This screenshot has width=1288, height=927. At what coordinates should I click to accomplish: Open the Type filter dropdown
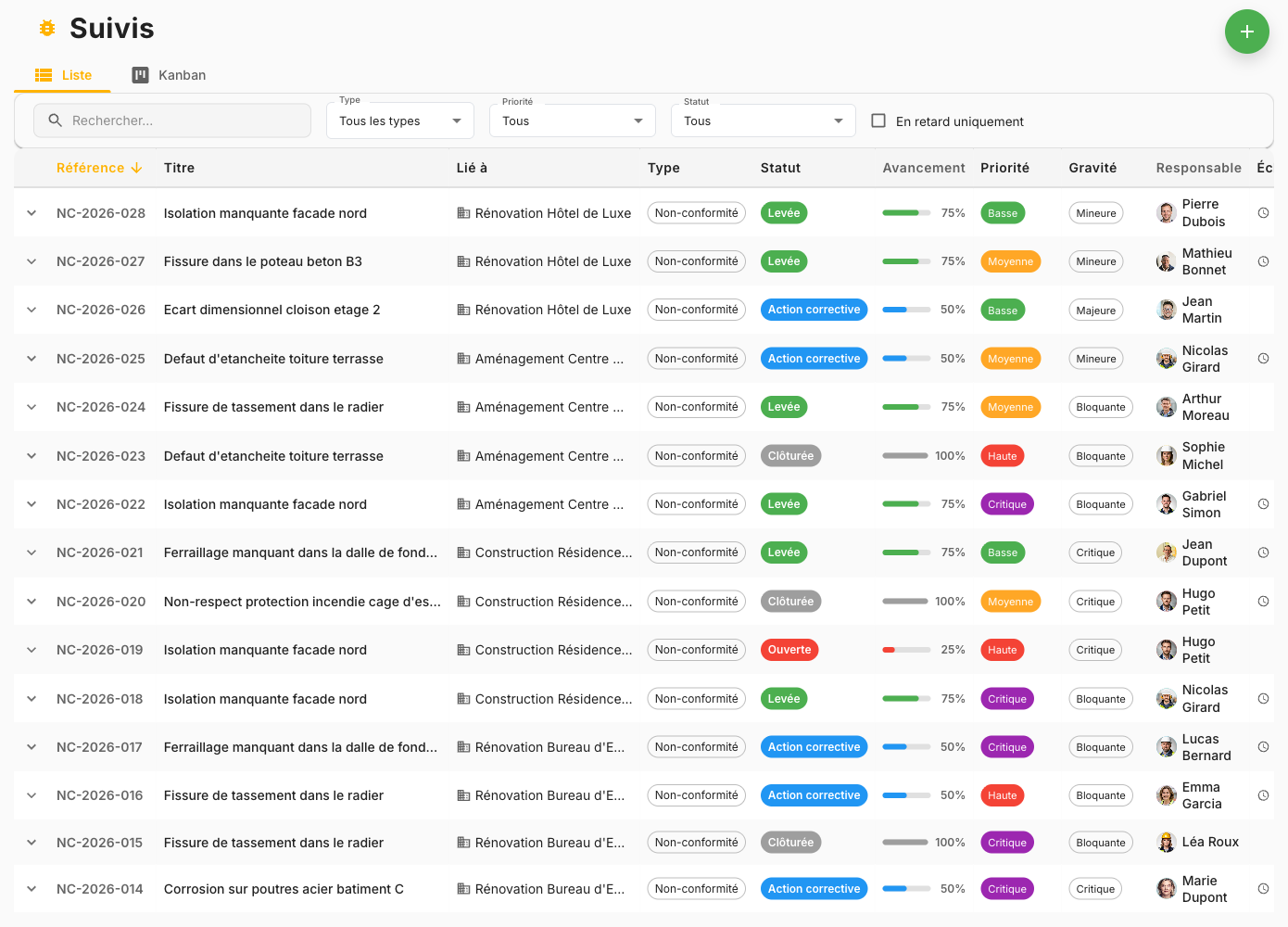(399, 121)
